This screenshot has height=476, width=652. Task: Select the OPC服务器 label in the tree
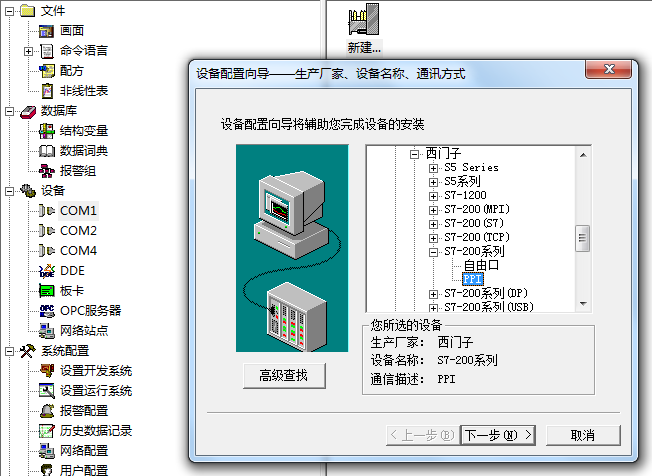(91, 311)
